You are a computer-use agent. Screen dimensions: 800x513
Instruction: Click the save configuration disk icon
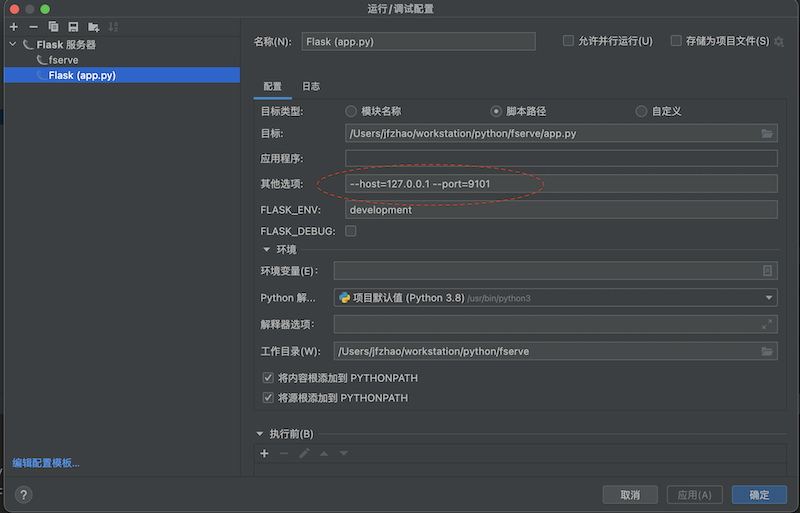tap(73, 26)
